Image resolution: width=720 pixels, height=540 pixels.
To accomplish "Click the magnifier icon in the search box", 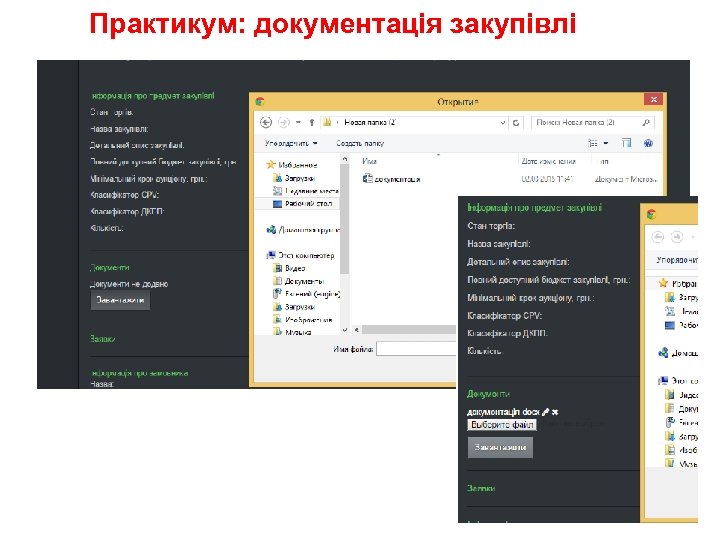I will [x=646, y=123].
